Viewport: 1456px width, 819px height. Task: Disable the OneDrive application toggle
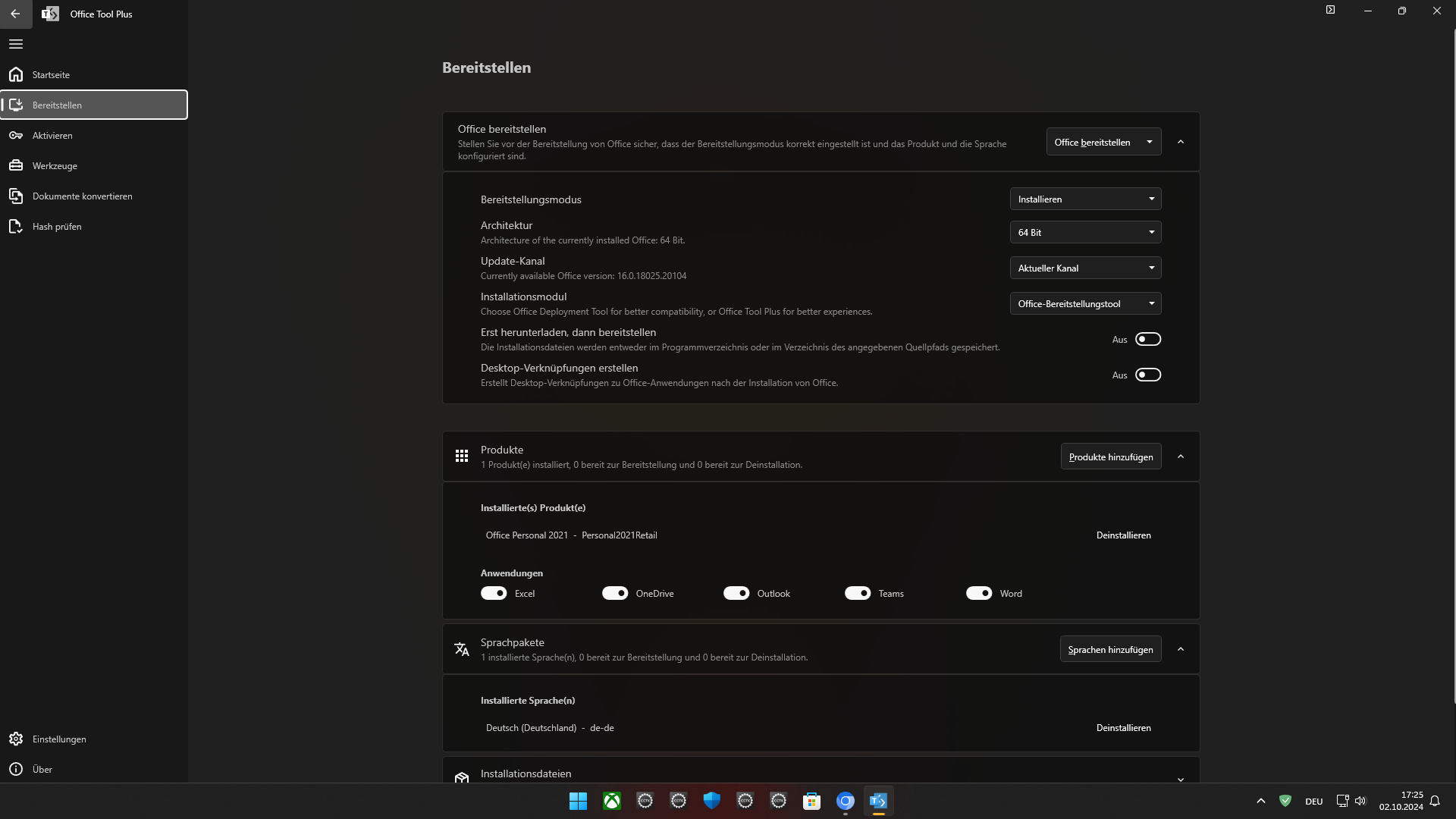tap(615, 593)
